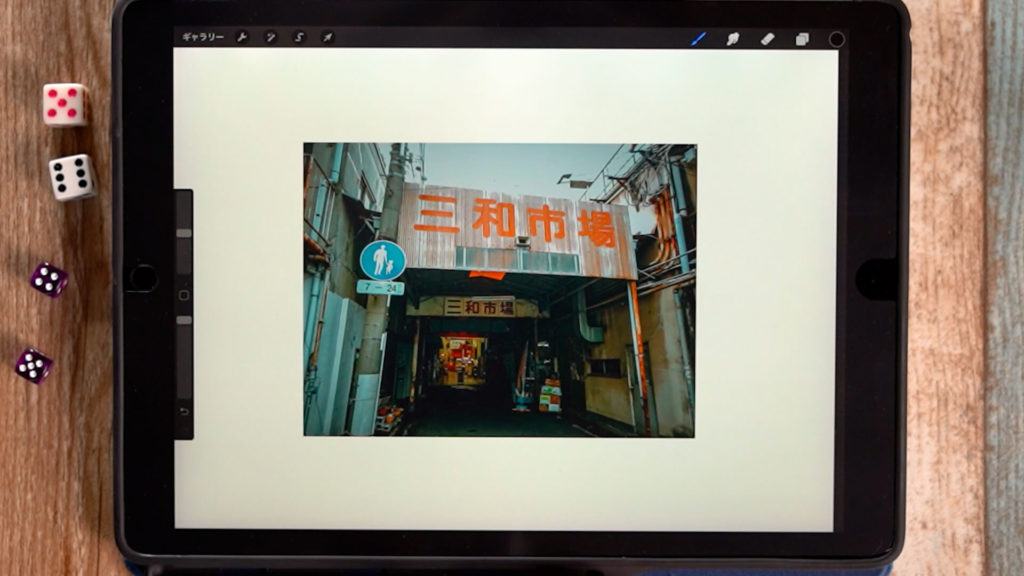Tap the sidebar Undo arrow
This screenshot has height=576, width=1024.
coord(184,411)
